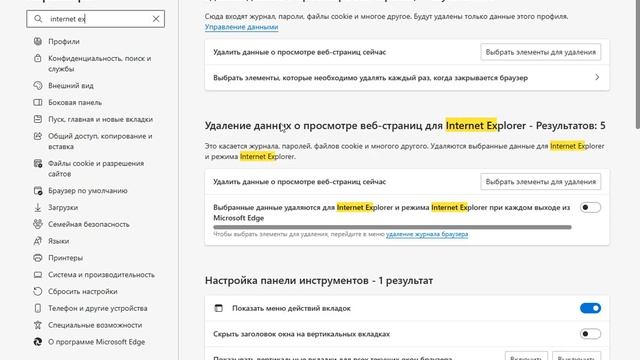Image resolution: width=640 pixels, height=360 pixels.
Task: Click top Выбрать элементы для удаления button
Action: tap(540, 52)
